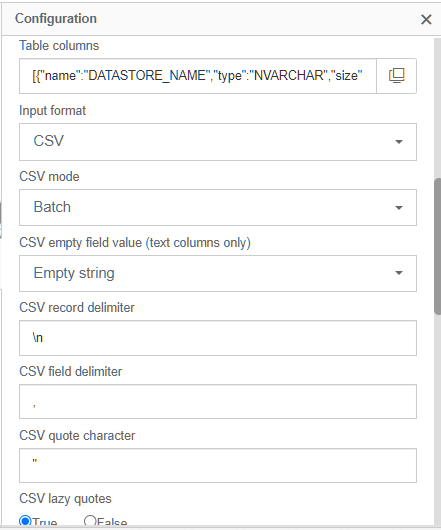This screenshot has width=441, height=530.
Task: Click the CSV lazy quotes label
Action: coord(65,499)
